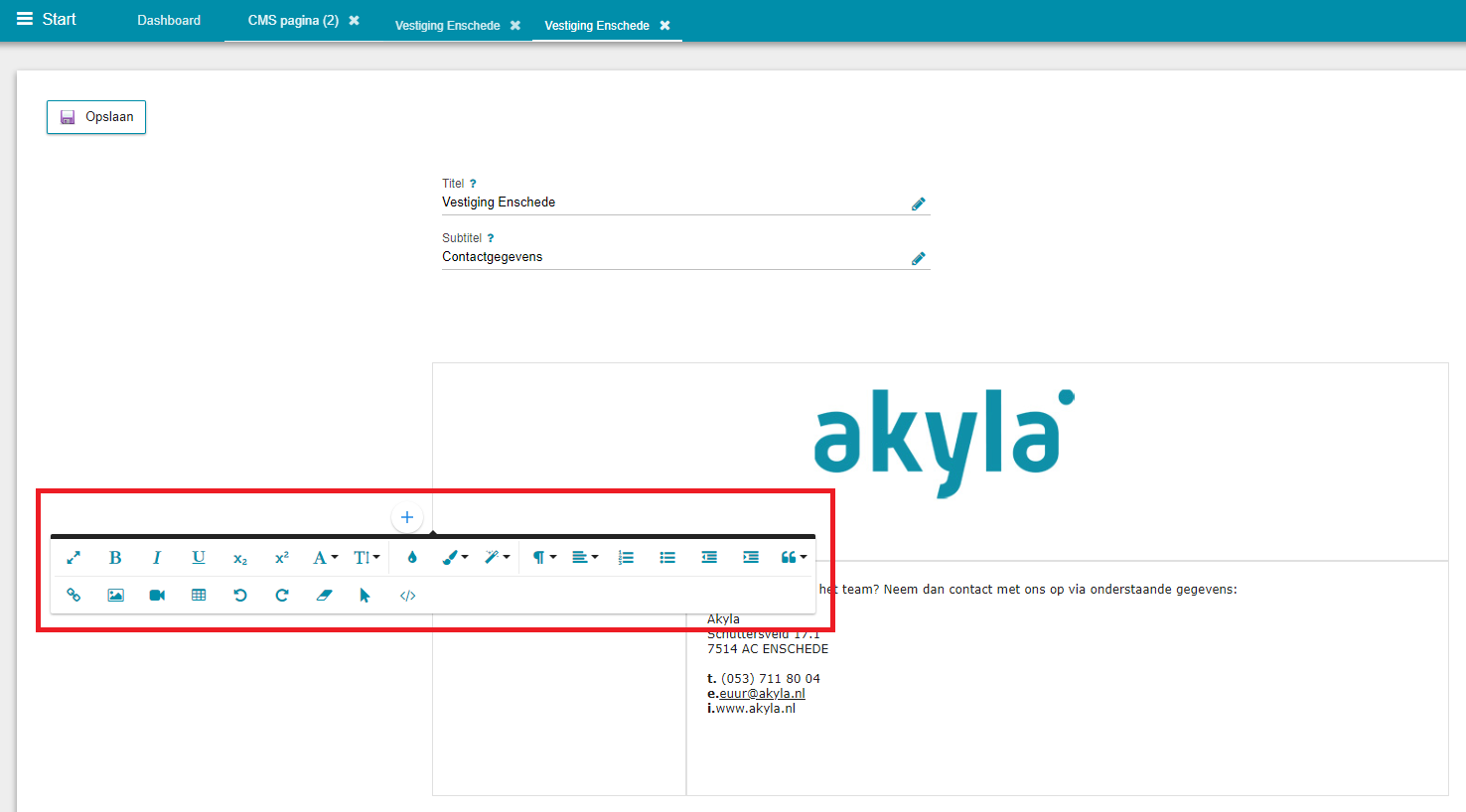Close the first Vestiging Enschede tab
Image resolution: width=1466 pixels, height=812 pixels.
click(x=515, y=26)
